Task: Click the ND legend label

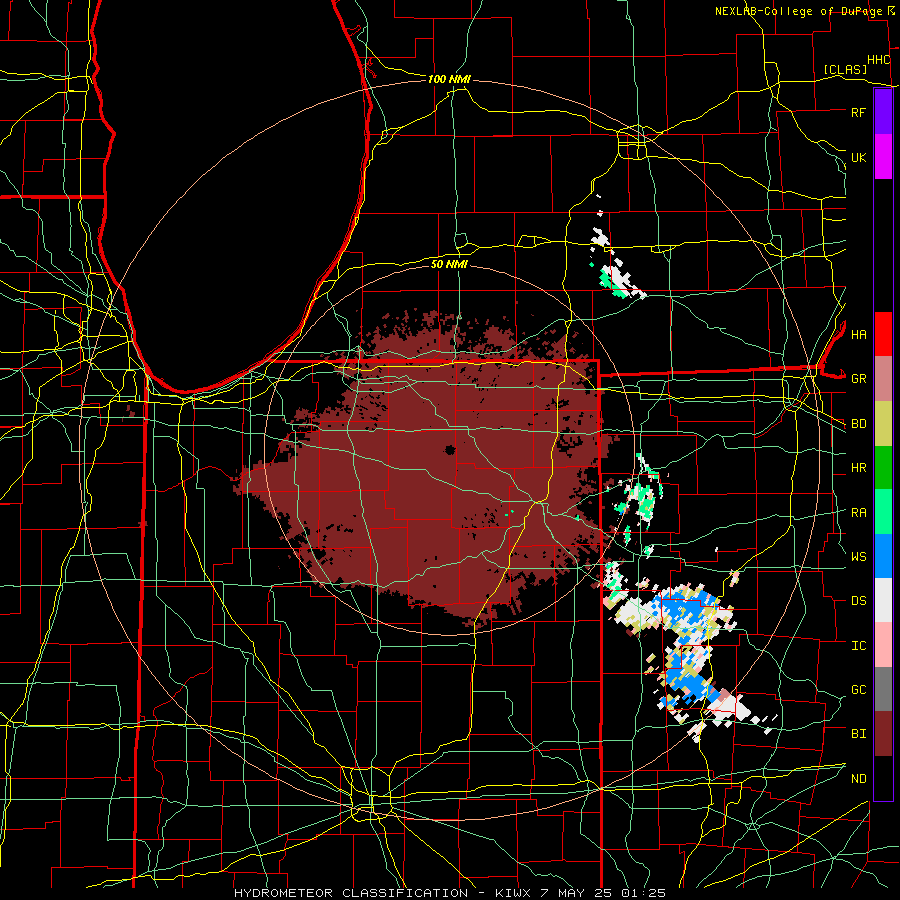Action: point(858,778)
